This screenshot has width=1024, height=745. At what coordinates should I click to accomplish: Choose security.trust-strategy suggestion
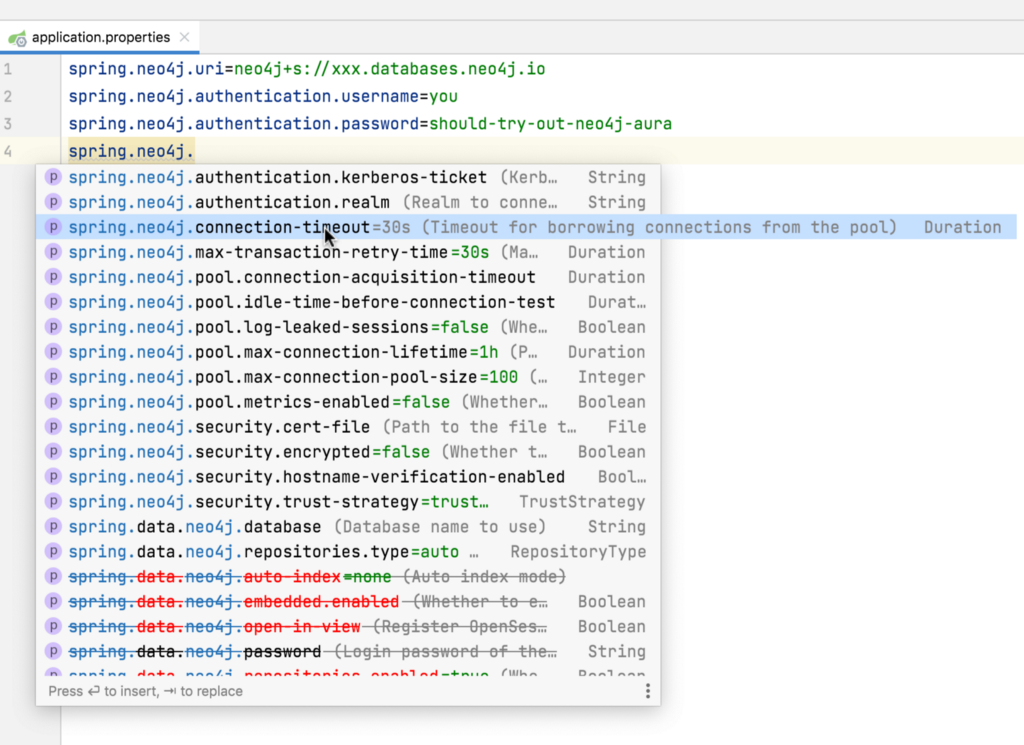pos(348,502)
